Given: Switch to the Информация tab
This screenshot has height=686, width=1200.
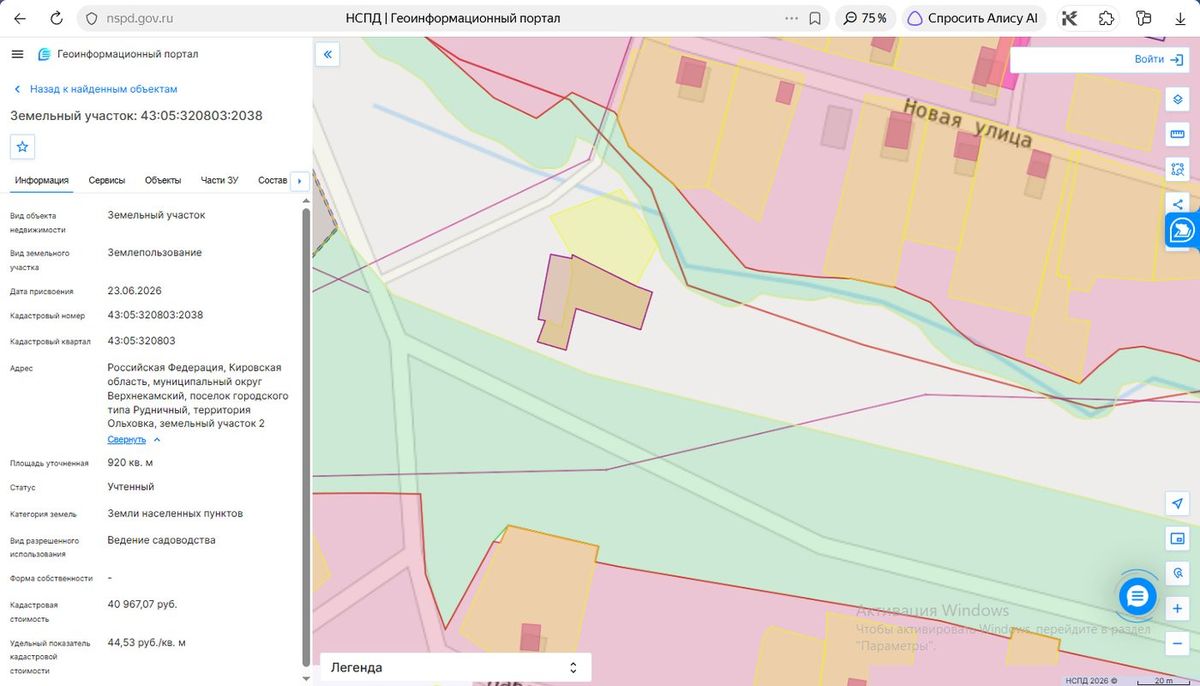Looking at the screenshot, I should point(42,180).
